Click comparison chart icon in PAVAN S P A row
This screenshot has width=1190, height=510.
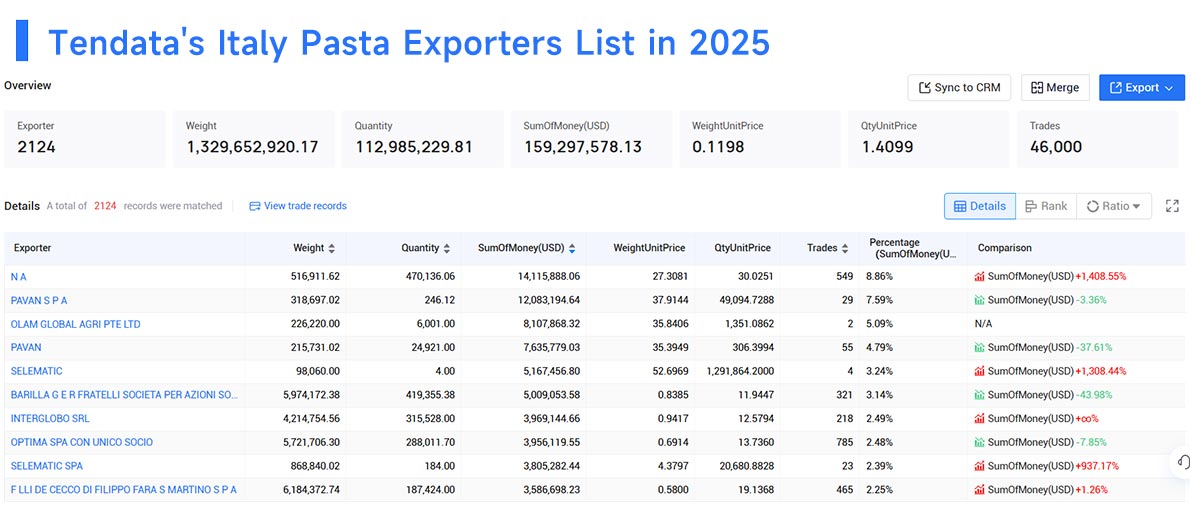click(x=979, y=301)
